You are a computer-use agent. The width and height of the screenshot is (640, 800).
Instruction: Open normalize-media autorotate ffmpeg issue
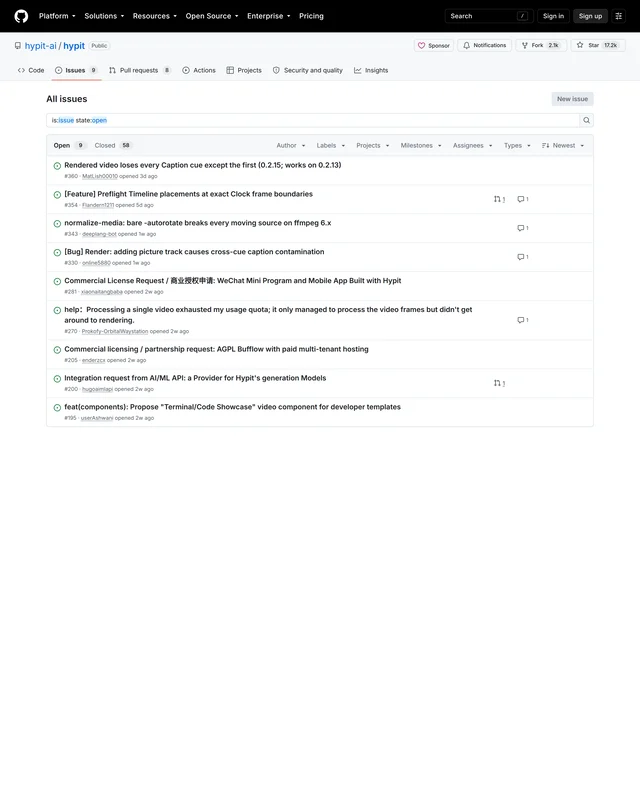pos(198,223)
